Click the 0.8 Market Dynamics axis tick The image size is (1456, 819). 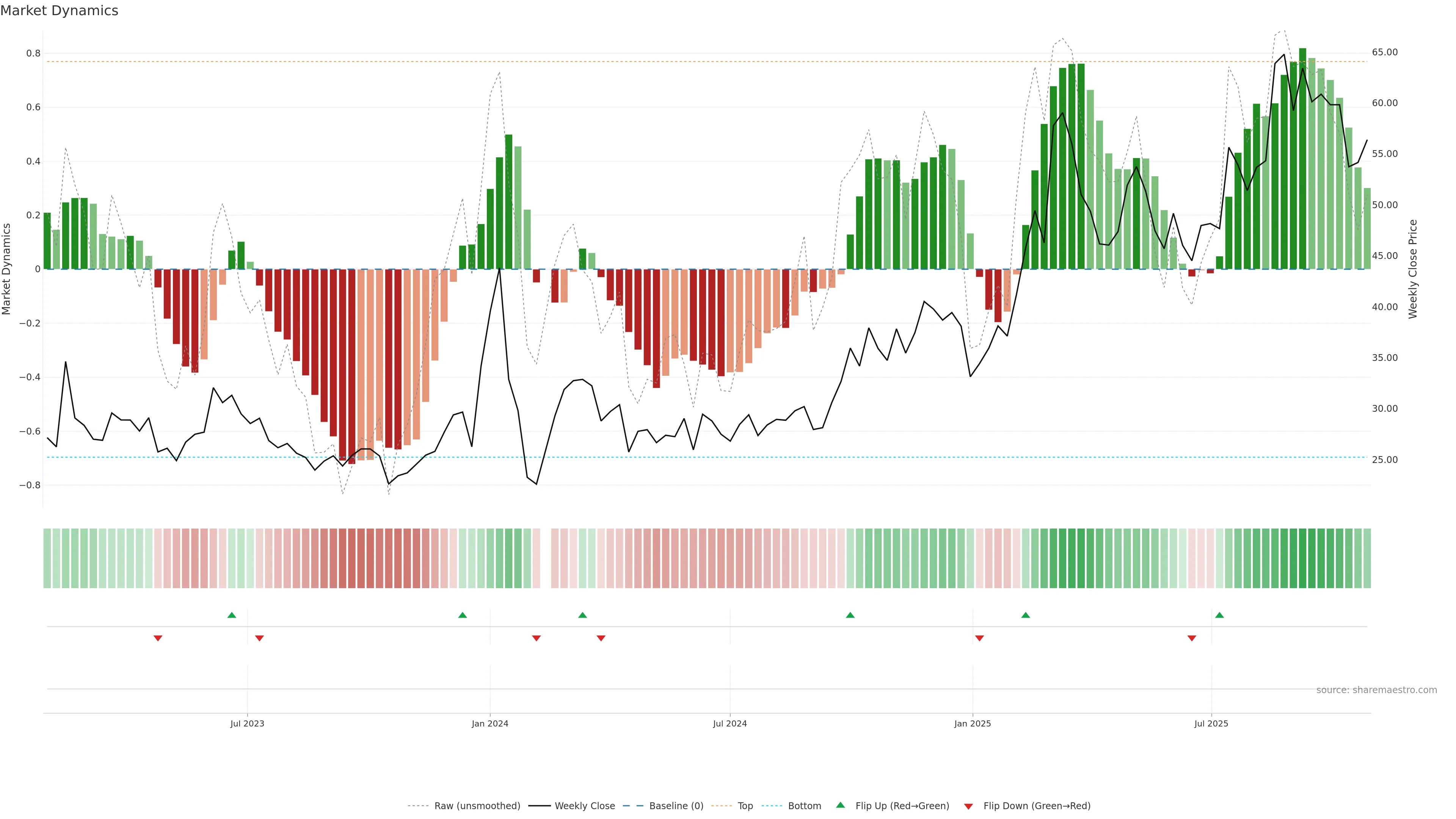click(33, 54)
